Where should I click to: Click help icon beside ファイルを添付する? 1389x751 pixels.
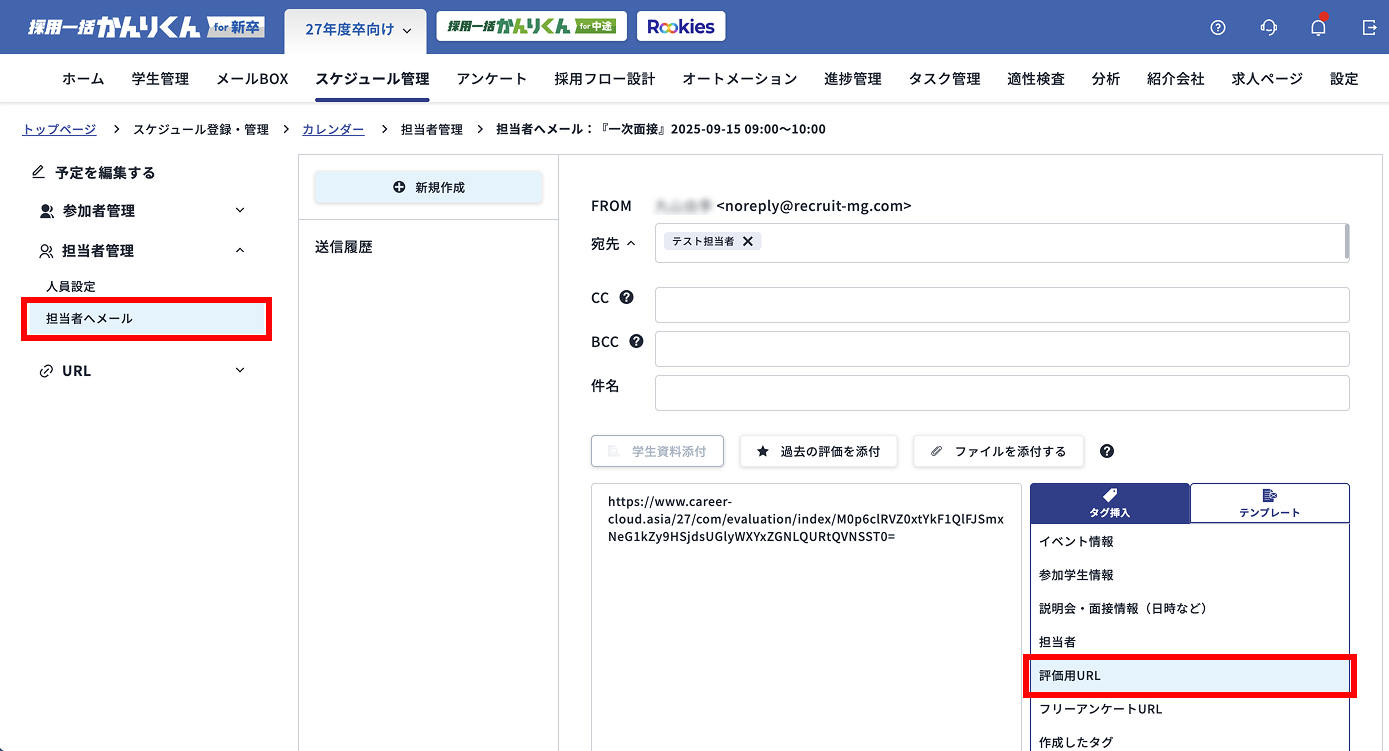coord(1107,451)
